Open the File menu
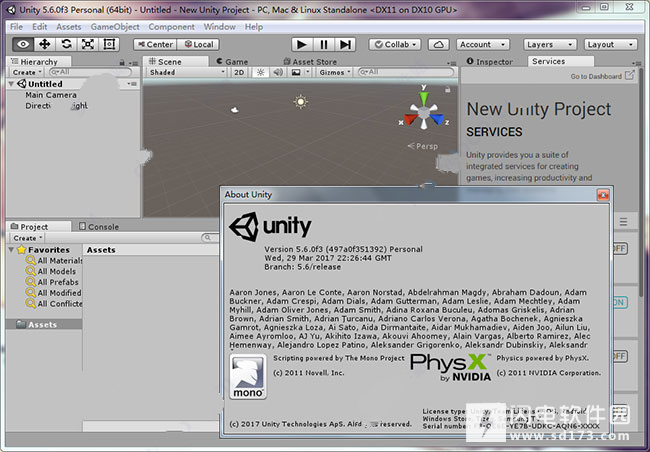 (16, 27)
